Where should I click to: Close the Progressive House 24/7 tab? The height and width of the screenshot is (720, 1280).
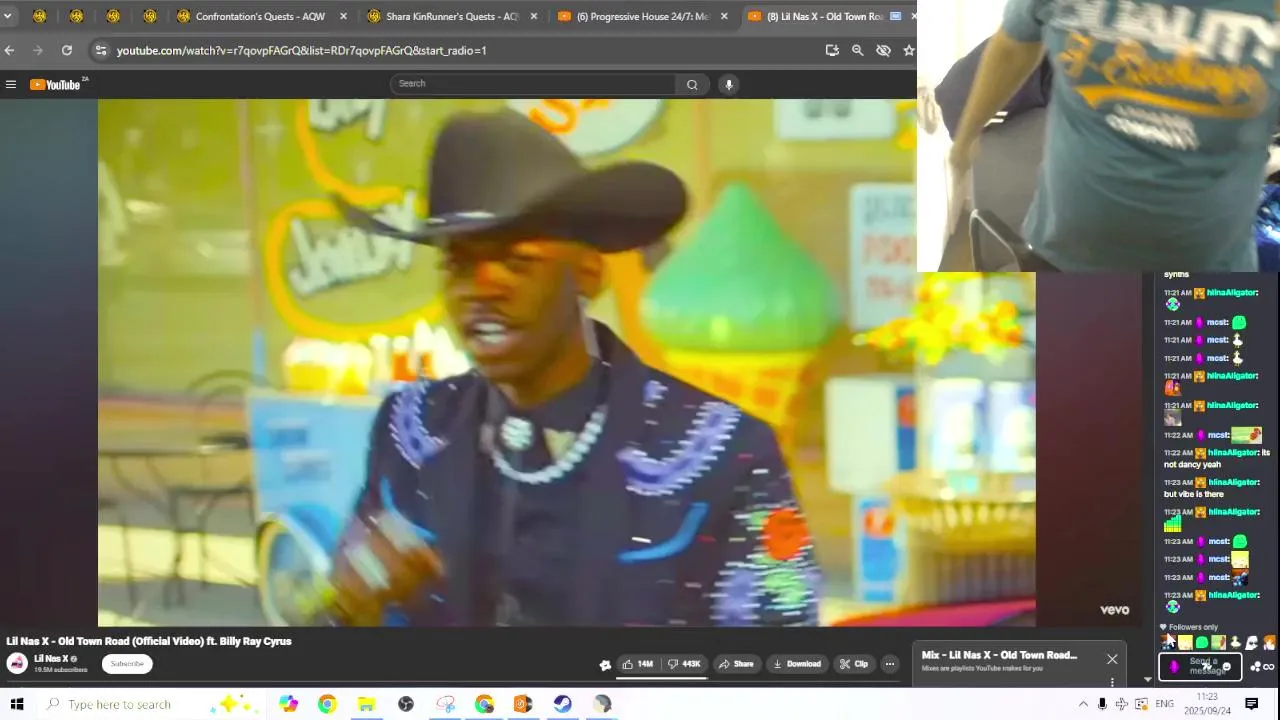click(x=724, y=16)
